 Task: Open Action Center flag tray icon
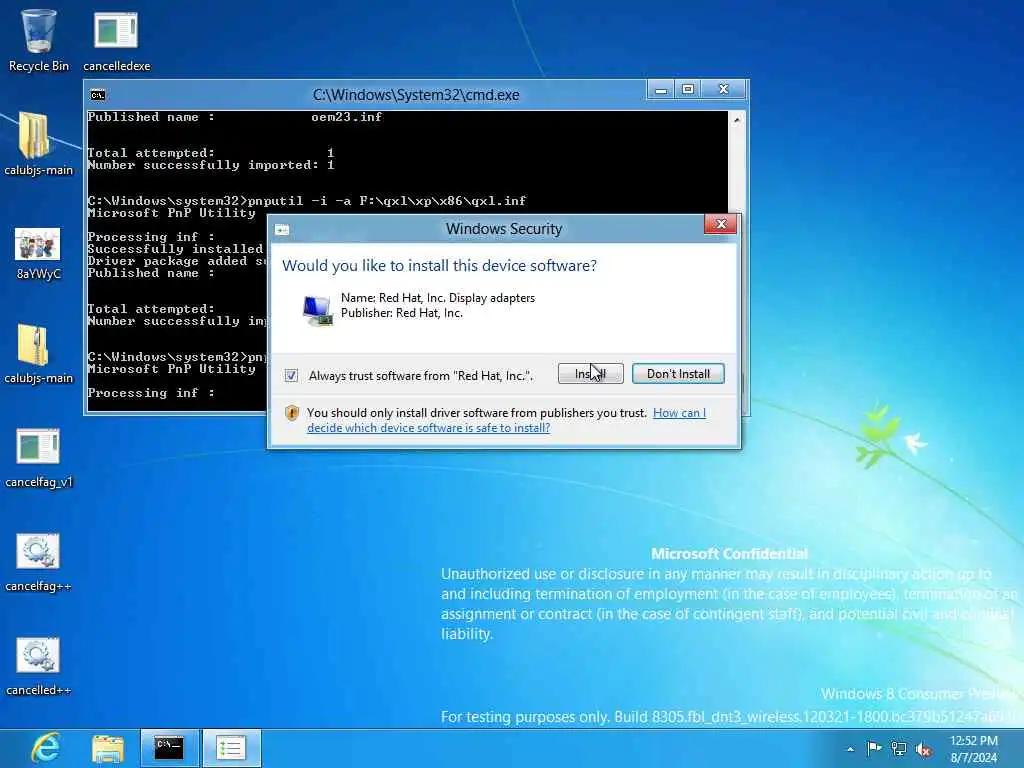click(874, 749)
